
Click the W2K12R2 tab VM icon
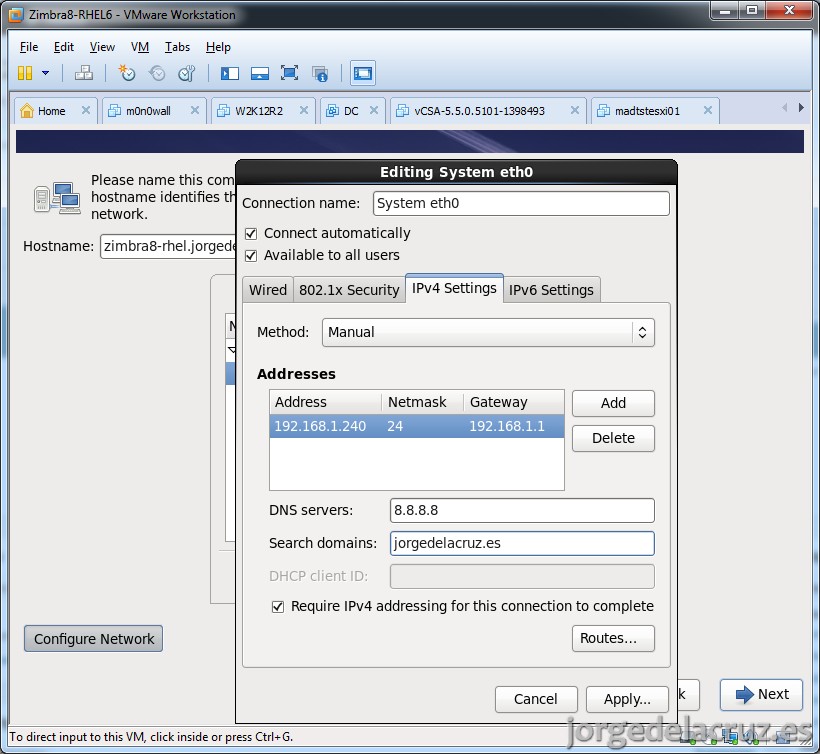(223, 110)
